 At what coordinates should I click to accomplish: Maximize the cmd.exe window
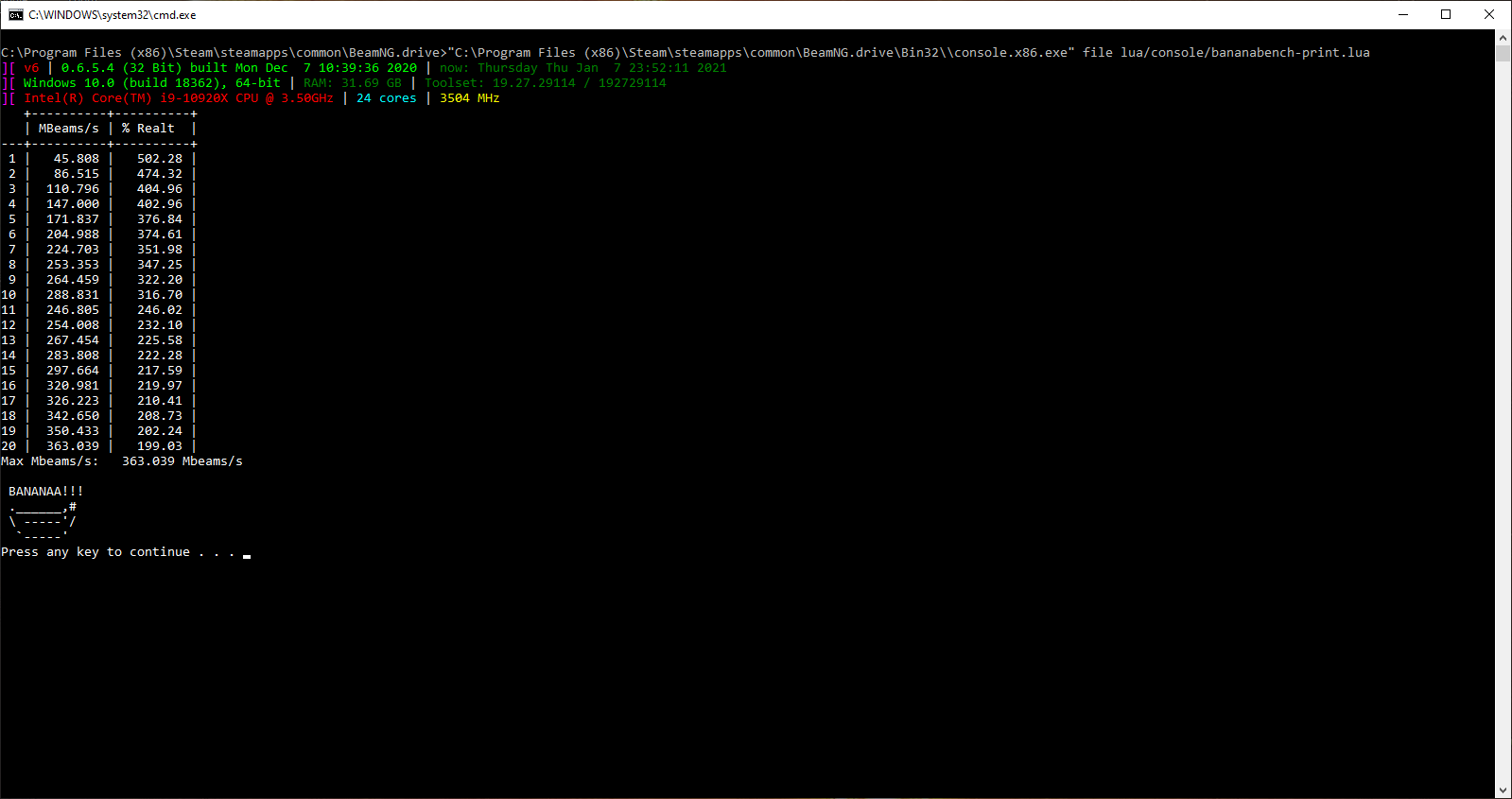(1446, 14)
